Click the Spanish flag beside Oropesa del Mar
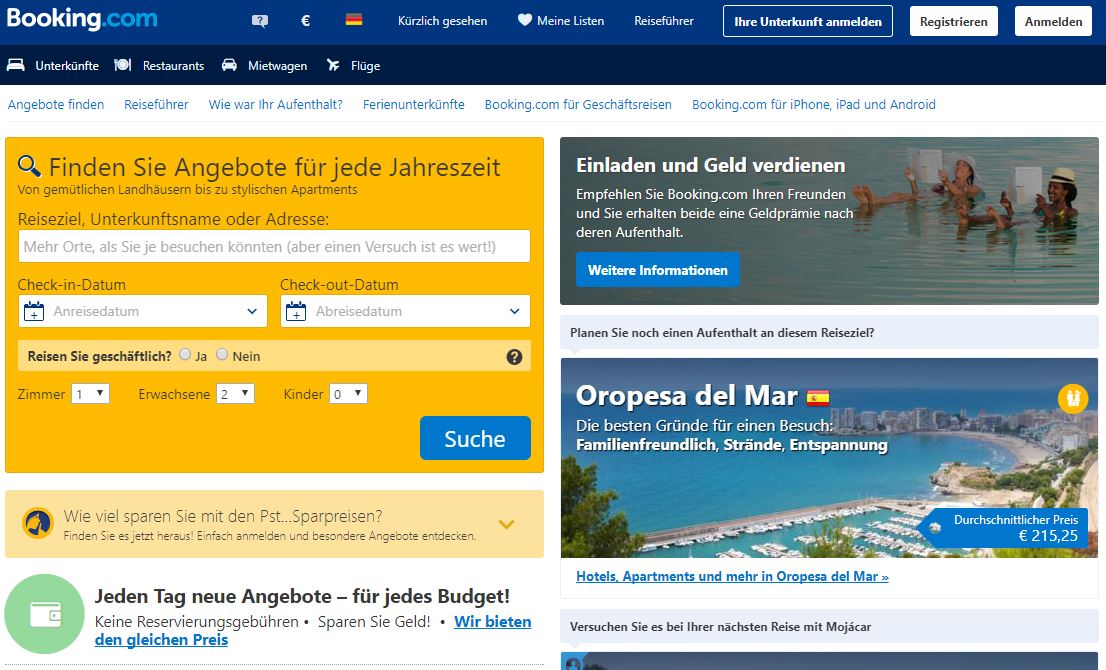 click(818, 398)
